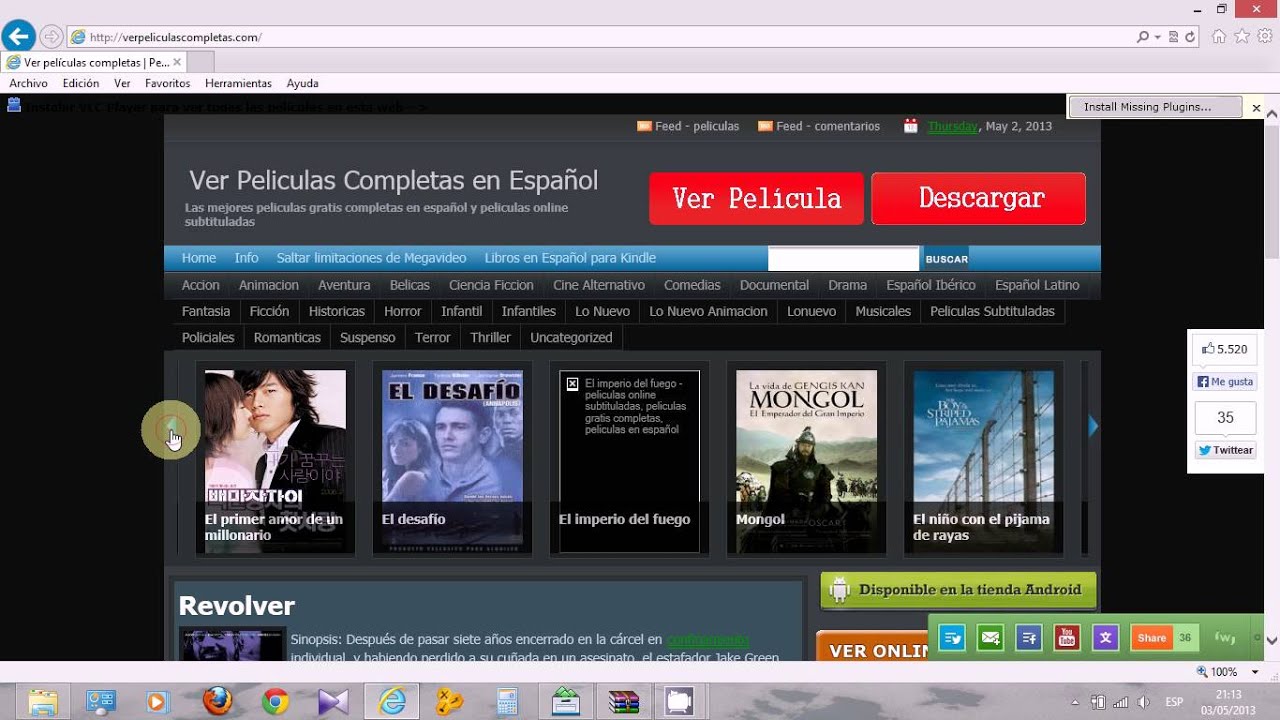The width and height of the screenshot is (1280, 720).
Task: Open the Archivo menu
Action: (x=28, y=83)
